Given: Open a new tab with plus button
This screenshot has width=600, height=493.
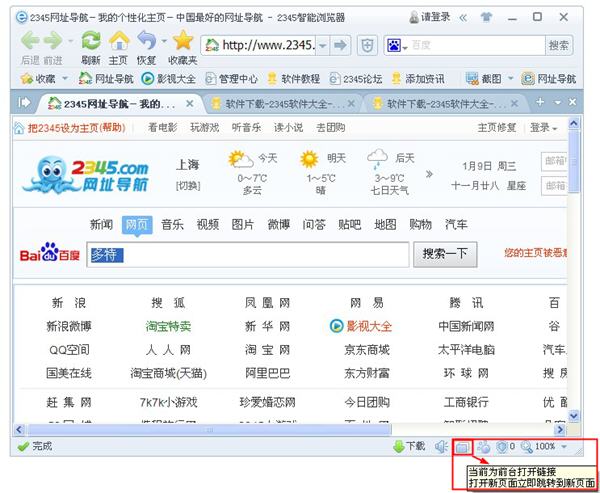Looking at the screenshot, I should pos(540,102).
